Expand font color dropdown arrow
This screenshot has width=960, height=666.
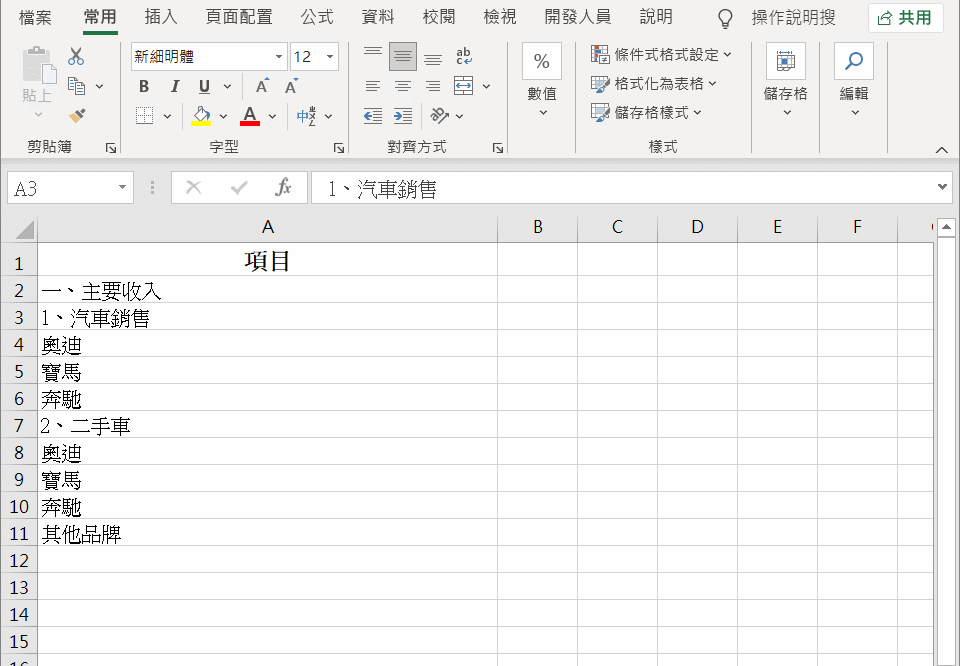tap(272, 116)
